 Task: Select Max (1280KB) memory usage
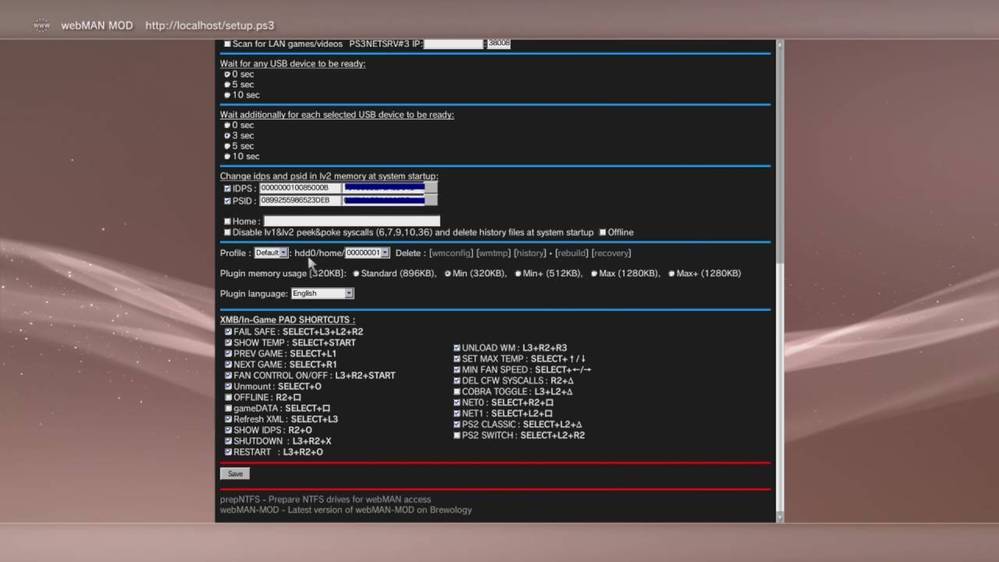pyautogui.click(x=594, y=274)
